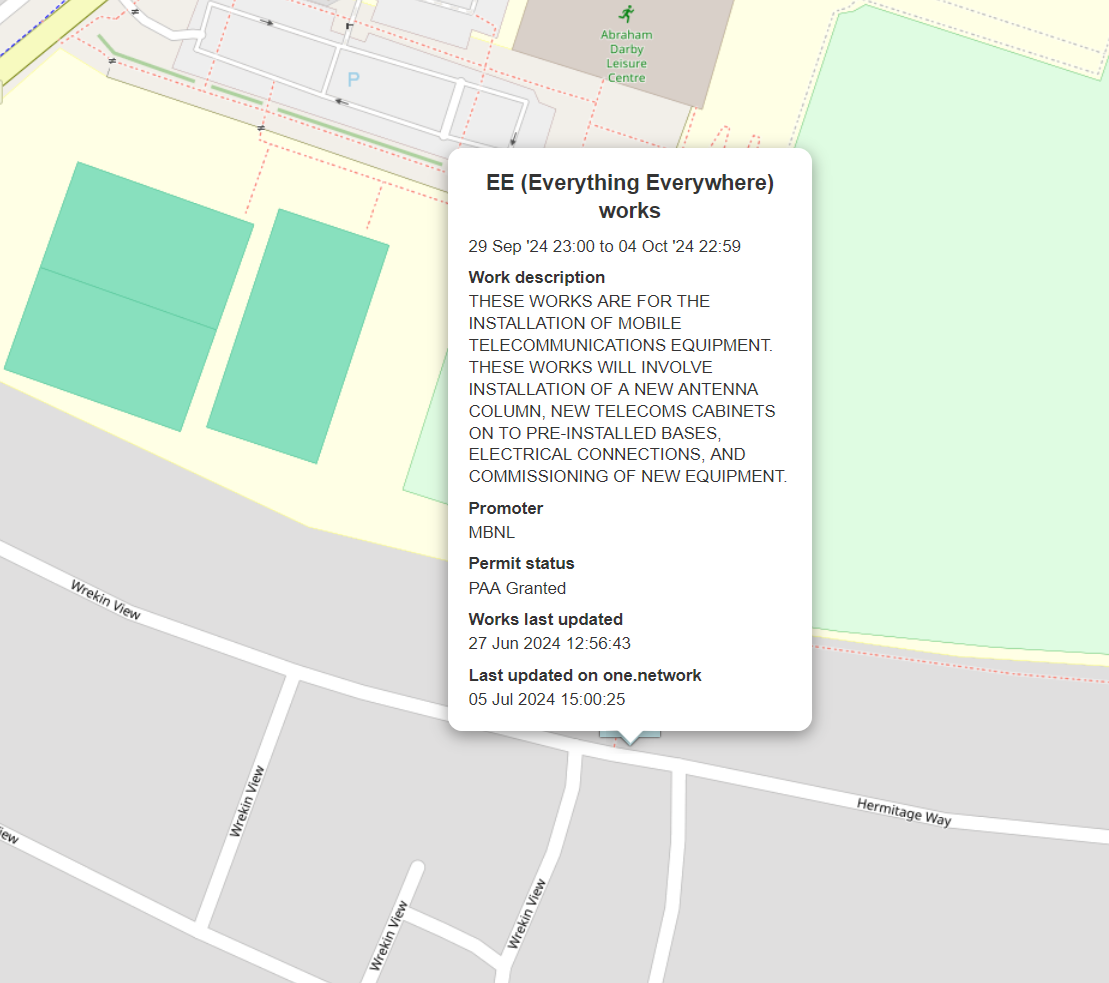Click the 'Permit status' heading
This screenshot has width=1109, height=983.
[x=521, y=564]
